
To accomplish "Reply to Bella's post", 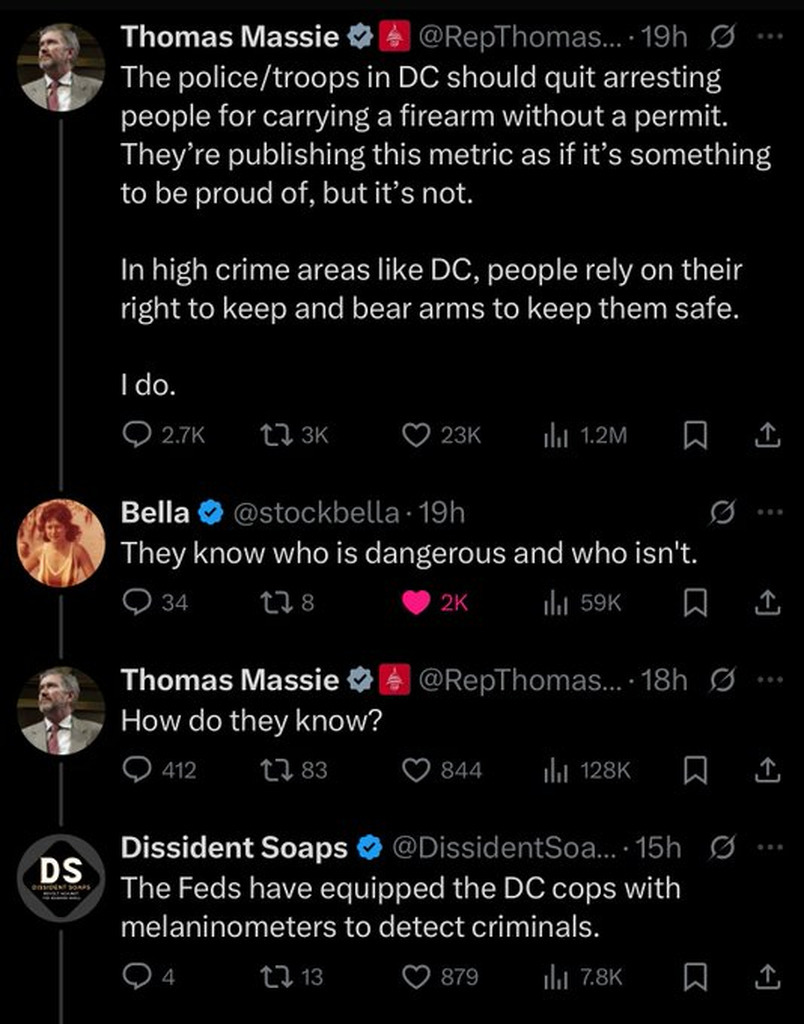I will pos(136,603).
